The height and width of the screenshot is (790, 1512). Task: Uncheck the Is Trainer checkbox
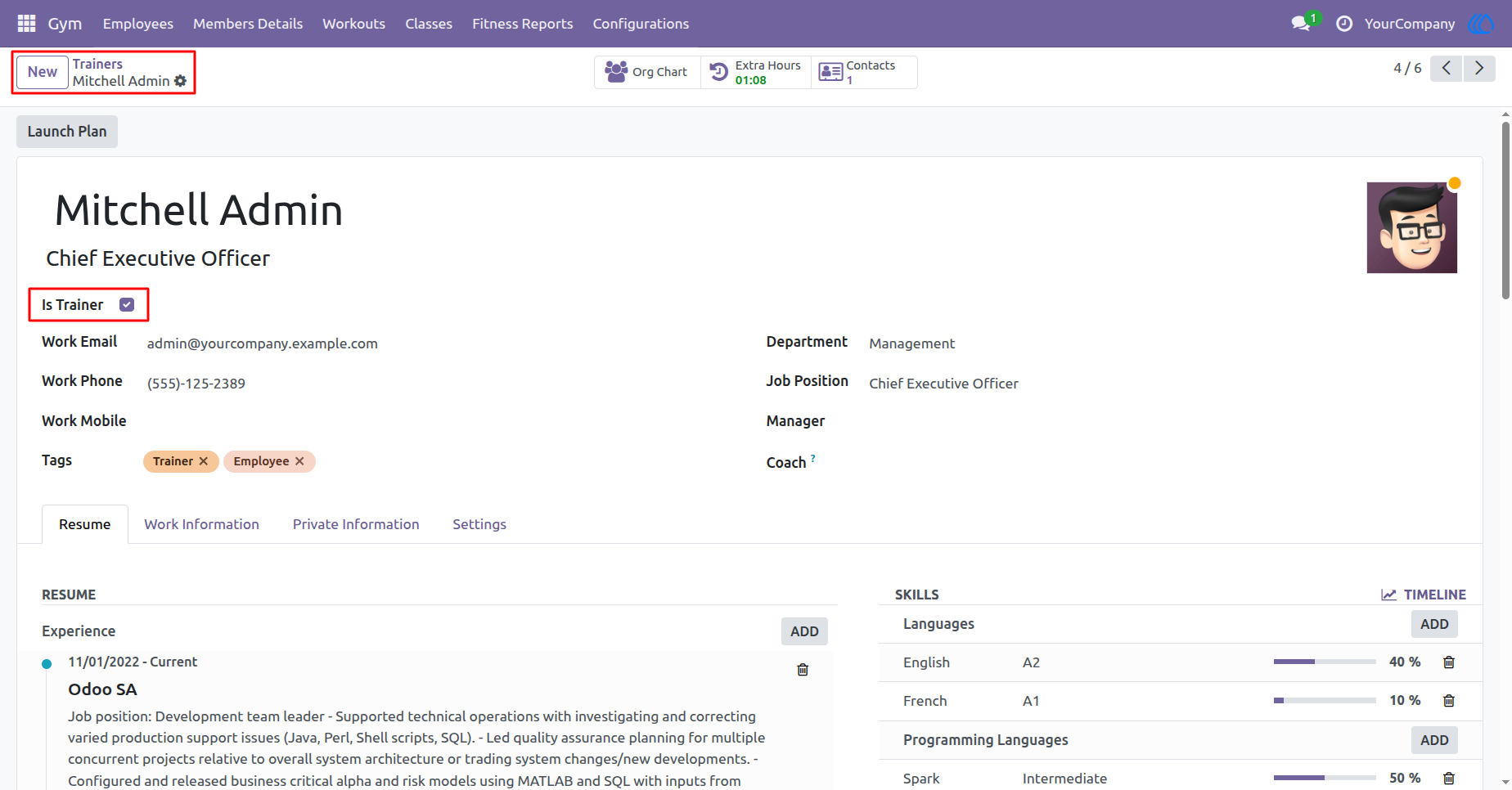coord(127,305)
